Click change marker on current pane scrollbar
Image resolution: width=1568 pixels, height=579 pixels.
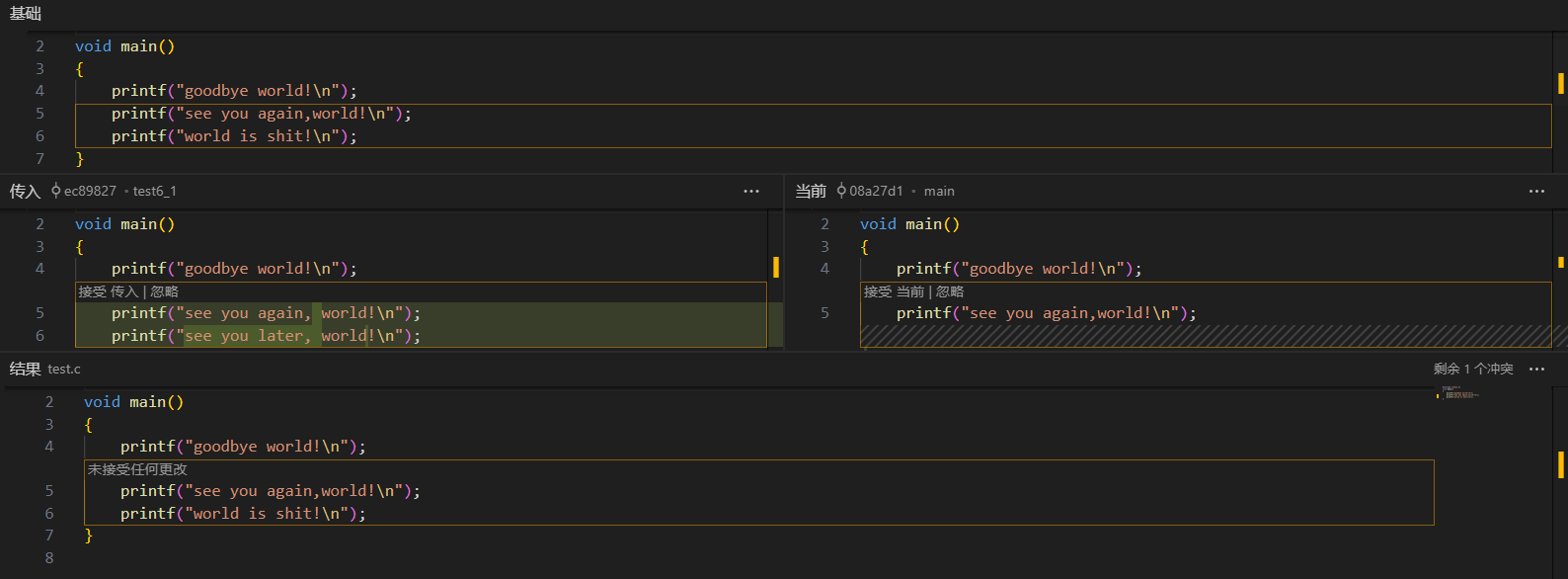pos(1561,262)
